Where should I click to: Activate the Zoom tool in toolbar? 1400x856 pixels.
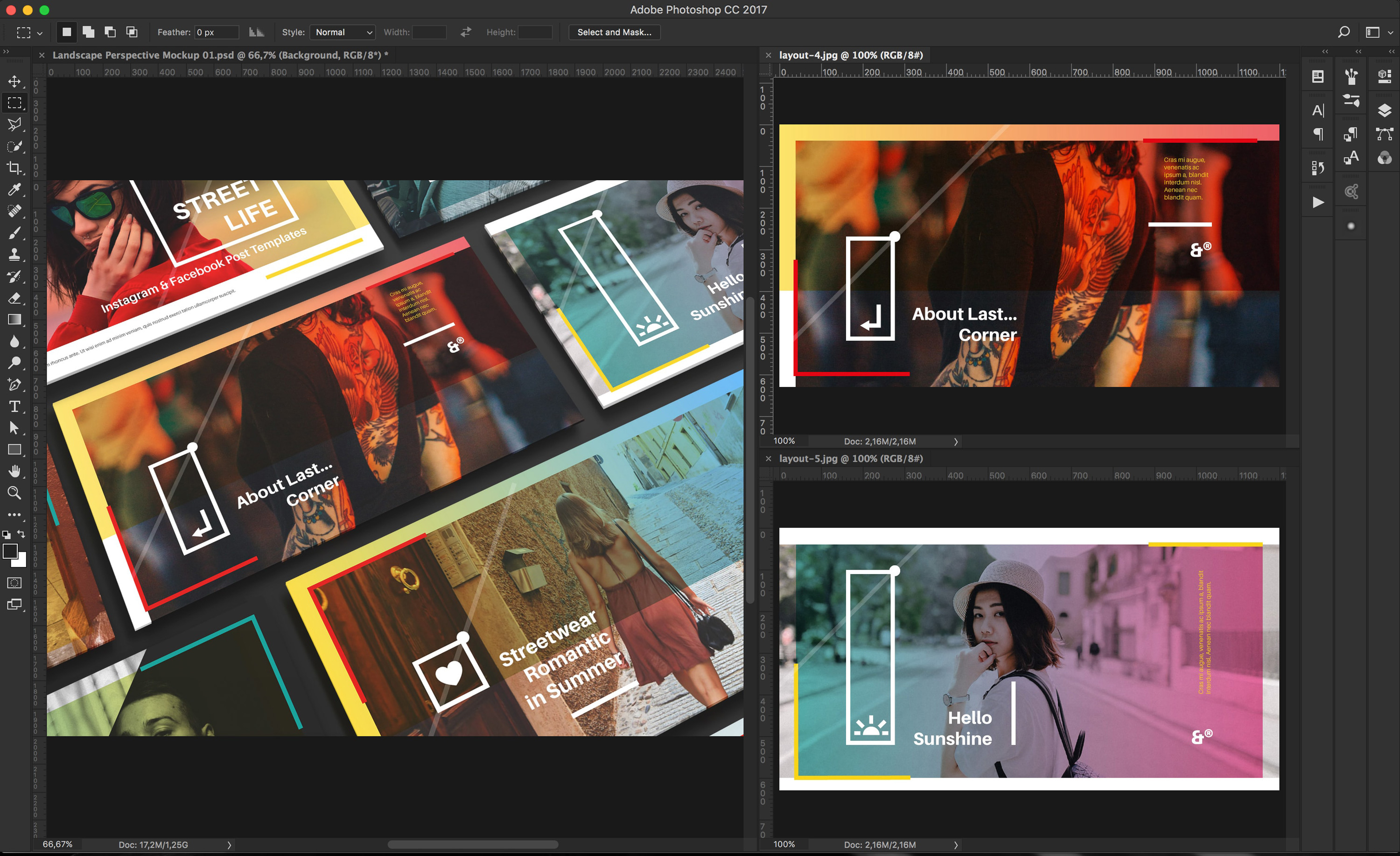coord(14,493)
